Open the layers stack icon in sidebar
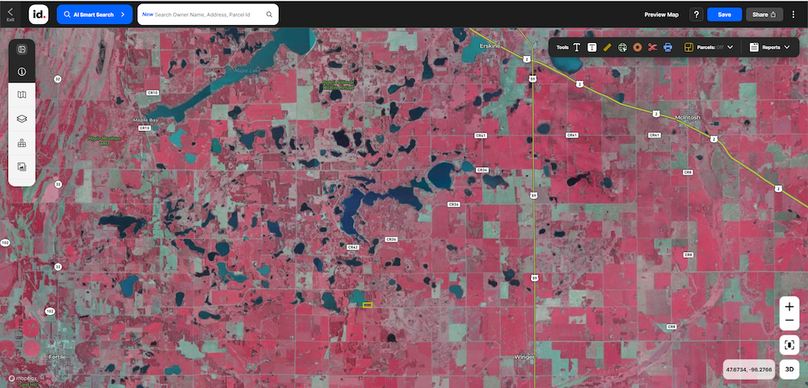Screen dimensions: 808x388 pyautogui.click(x=22, y=119)
